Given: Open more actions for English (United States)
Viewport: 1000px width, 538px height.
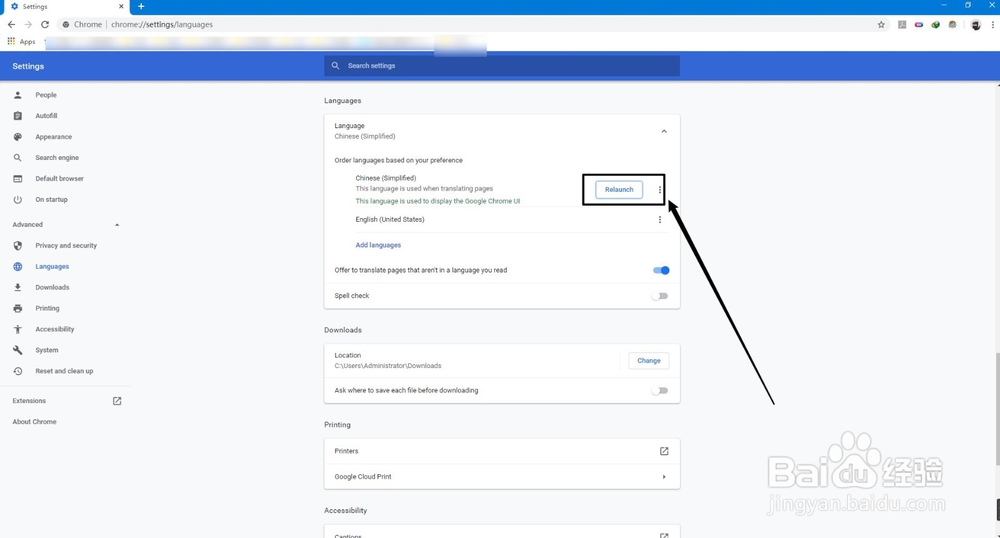Looking at the screenshot, I should click(659, 219).
